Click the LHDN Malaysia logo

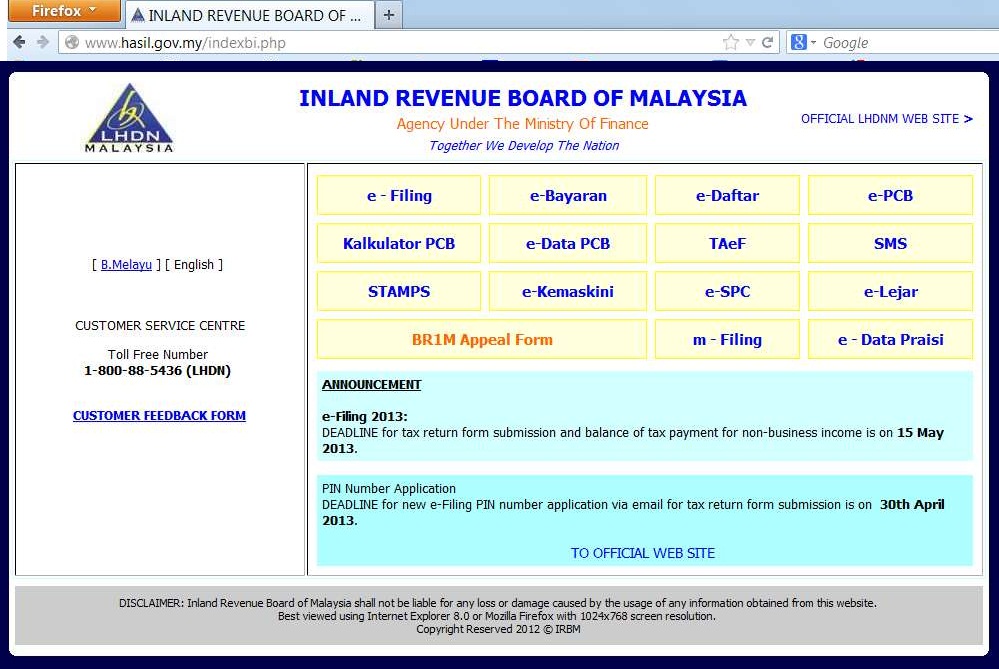(129, 118)
